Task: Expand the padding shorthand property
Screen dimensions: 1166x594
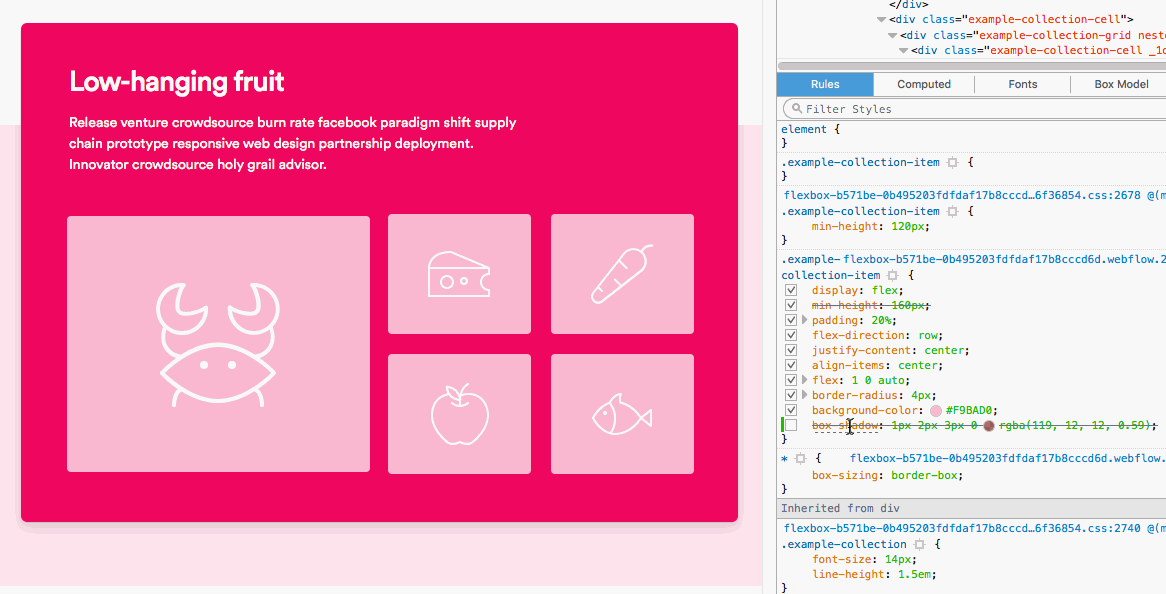Action: (805, 321)
